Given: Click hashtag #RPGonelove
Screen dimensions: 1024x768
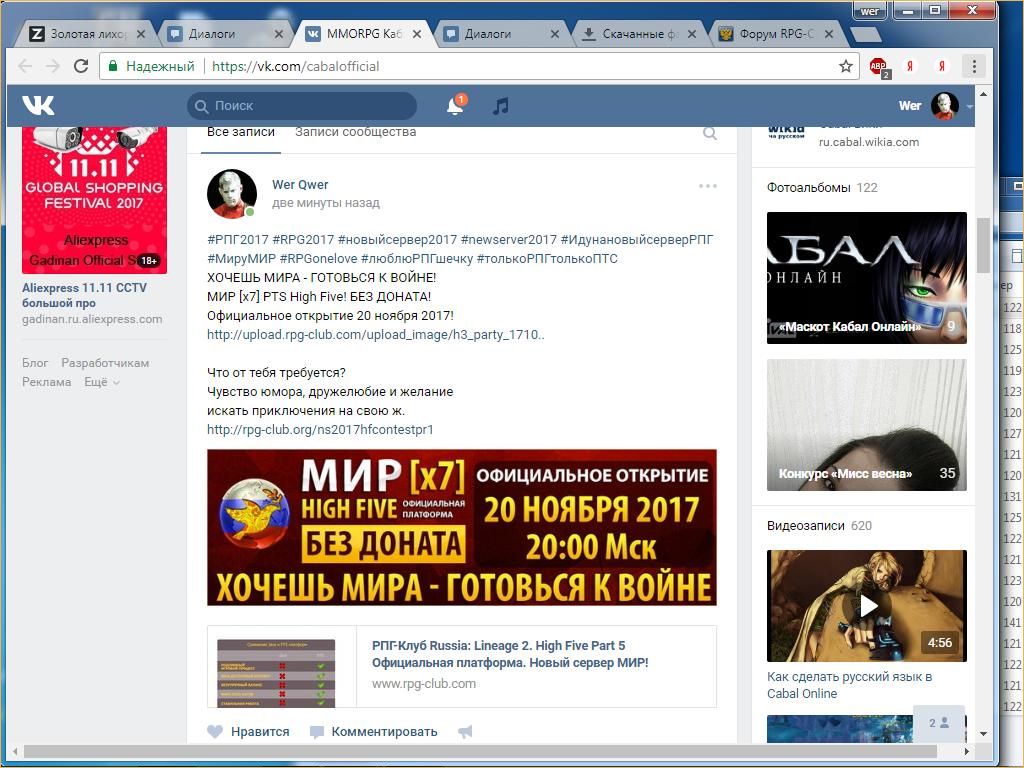Looking at the screenshot, I should click(318, 259).
